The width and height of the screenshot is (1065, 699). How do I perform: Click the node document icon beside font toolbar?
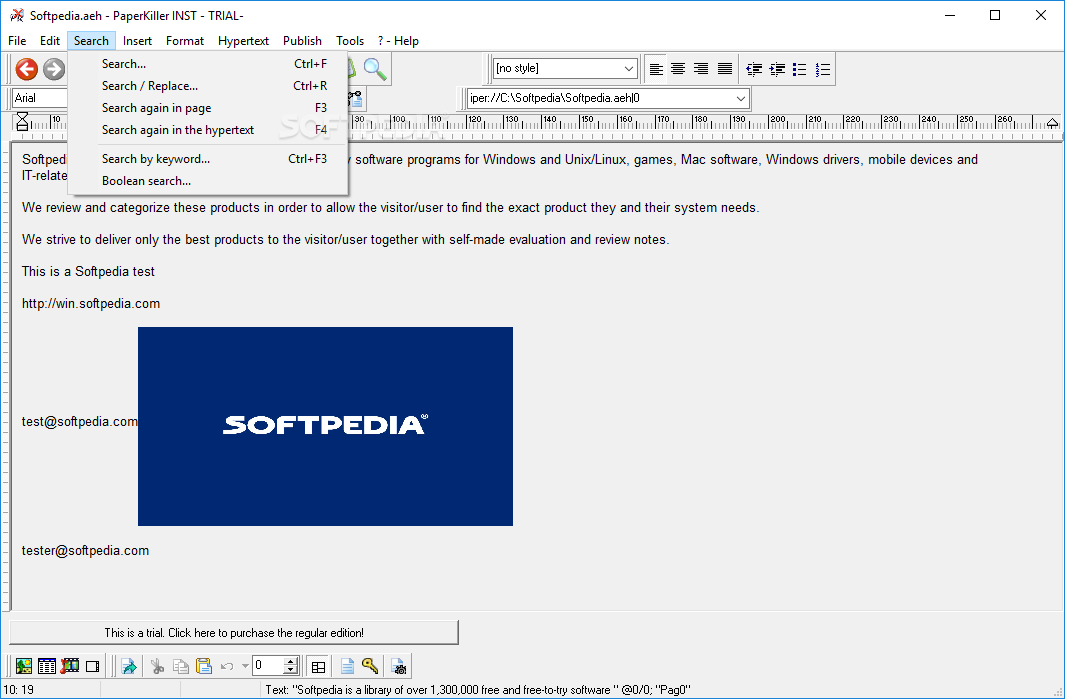click(356, 98)
